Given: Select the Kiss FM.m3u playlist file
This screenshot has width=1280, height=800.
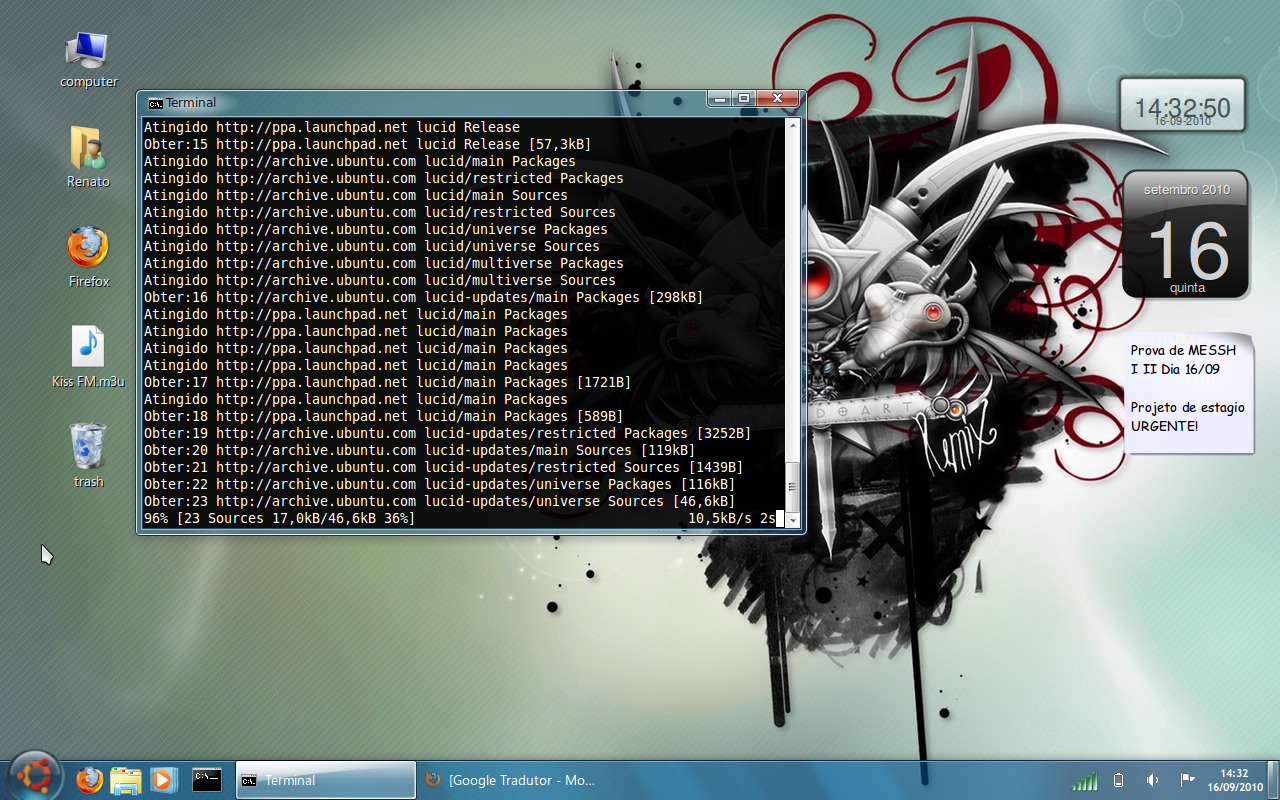Looking at the screenshot, I should (88, 357).
